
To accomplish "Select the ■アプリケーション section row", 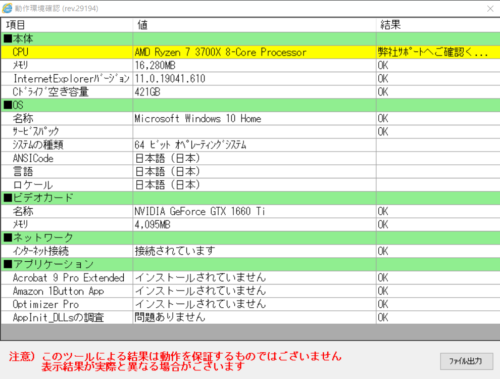I will point(250,264).
